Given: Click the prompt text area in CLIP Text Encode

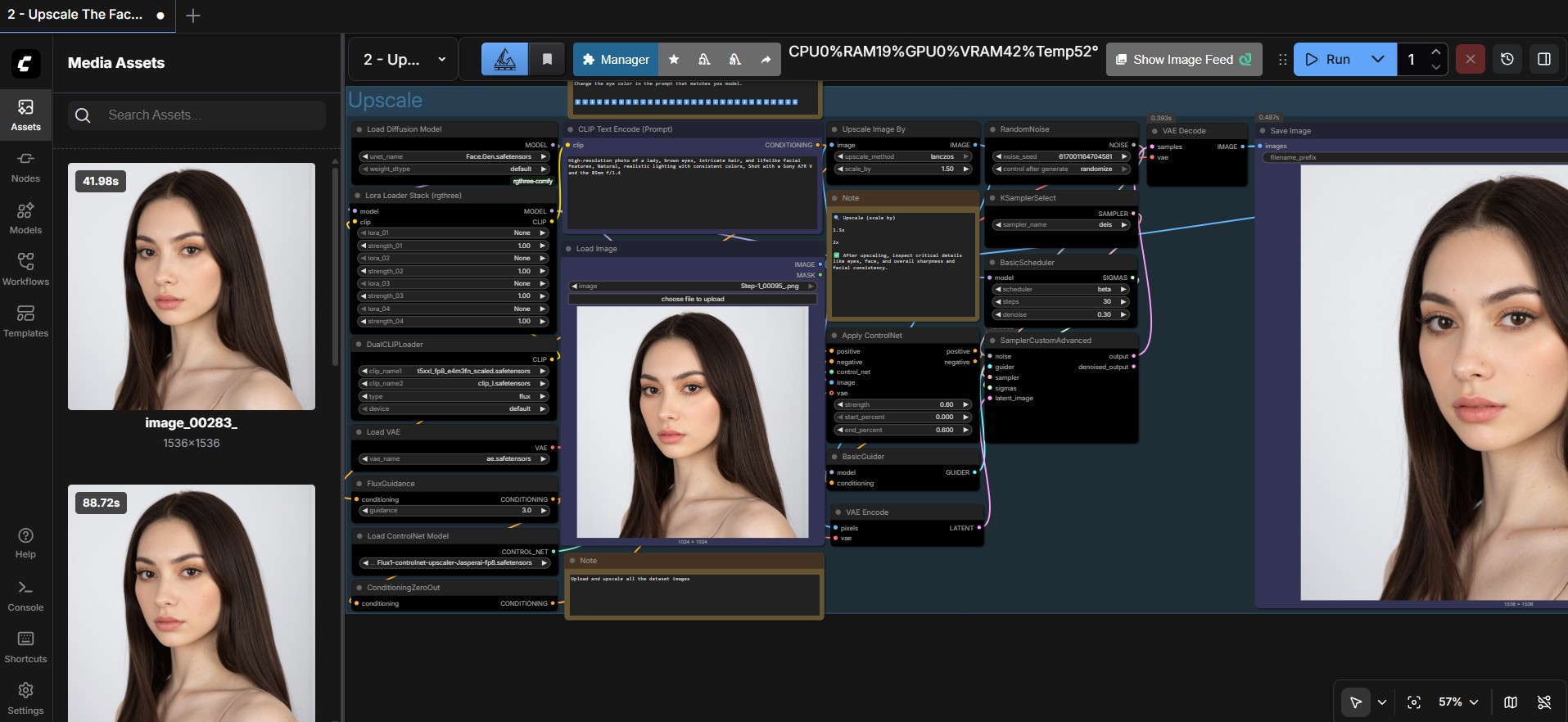Looking at the screenshot, I should coord(693,192).
